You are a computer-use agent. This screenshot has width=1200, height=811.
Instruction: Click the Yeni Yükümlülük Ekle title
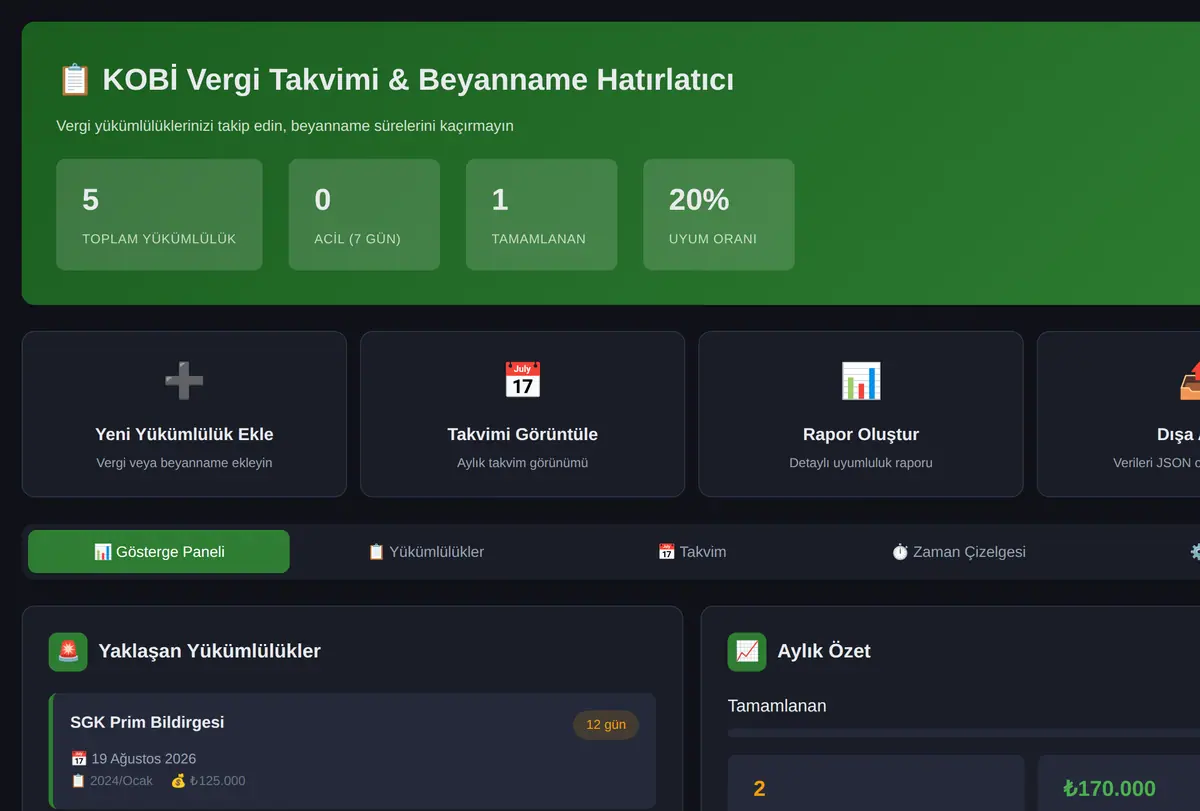click(184, 434)
